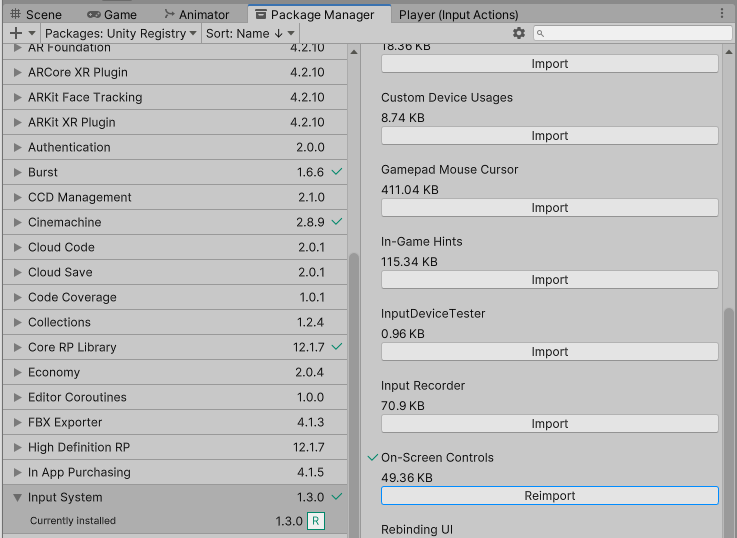Select the In App Purchasing package
Screen dimensions: 737x538
pyautogui.click(x=175, y=472)
